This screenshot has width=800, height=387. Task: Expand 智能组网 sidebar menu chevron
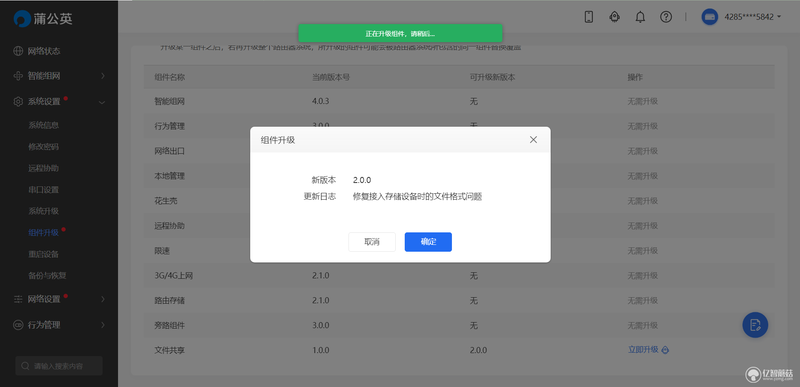coord(103,76)
